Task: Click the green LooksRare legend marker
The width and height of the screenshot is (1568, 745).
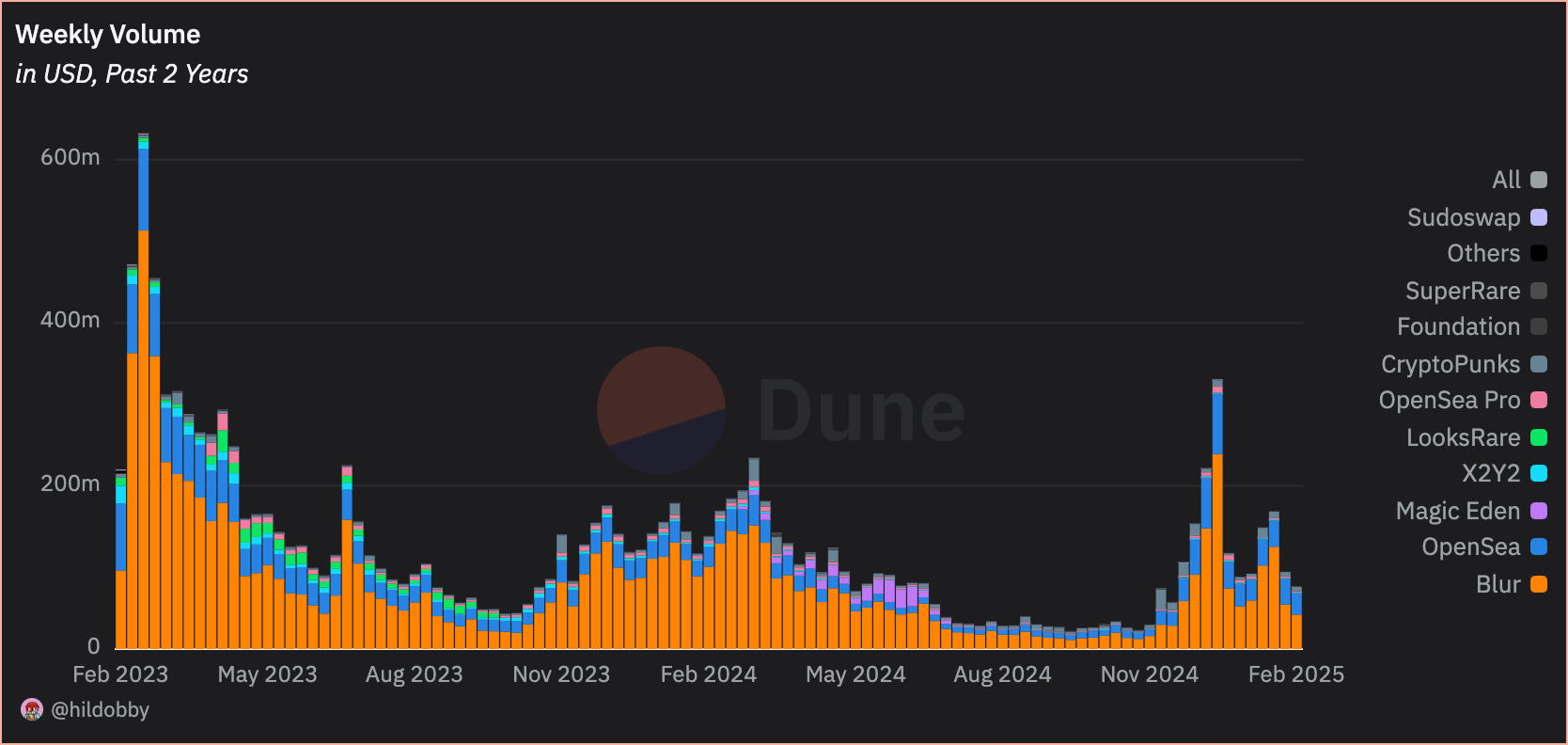Action: [x=1538, y=437]
